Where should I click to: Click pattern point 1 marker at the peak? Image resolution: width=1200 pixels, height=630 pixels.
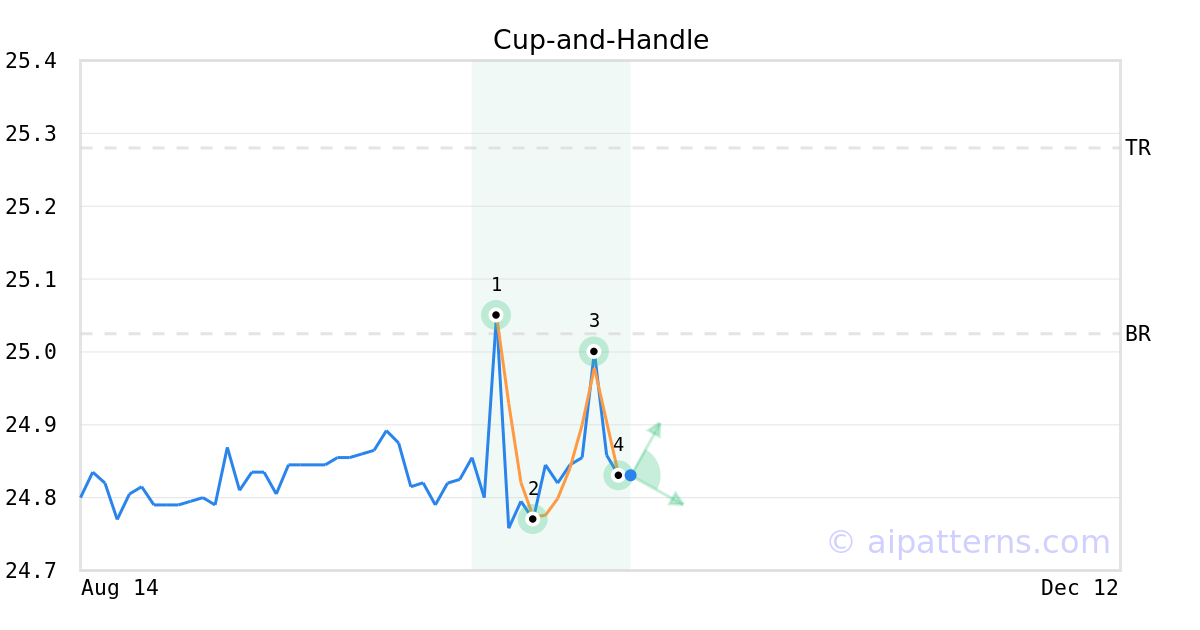[x=496, y=315]
